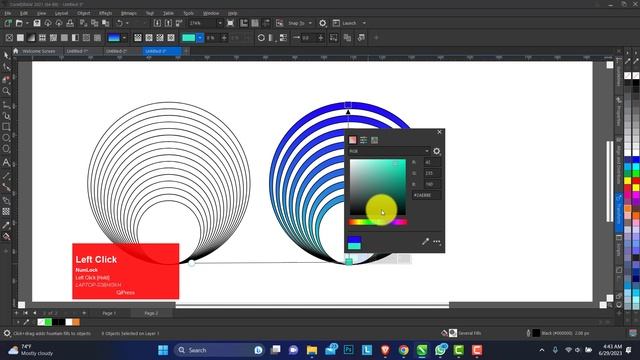
Task: Open the Window menu
Action: coord(211,13)
